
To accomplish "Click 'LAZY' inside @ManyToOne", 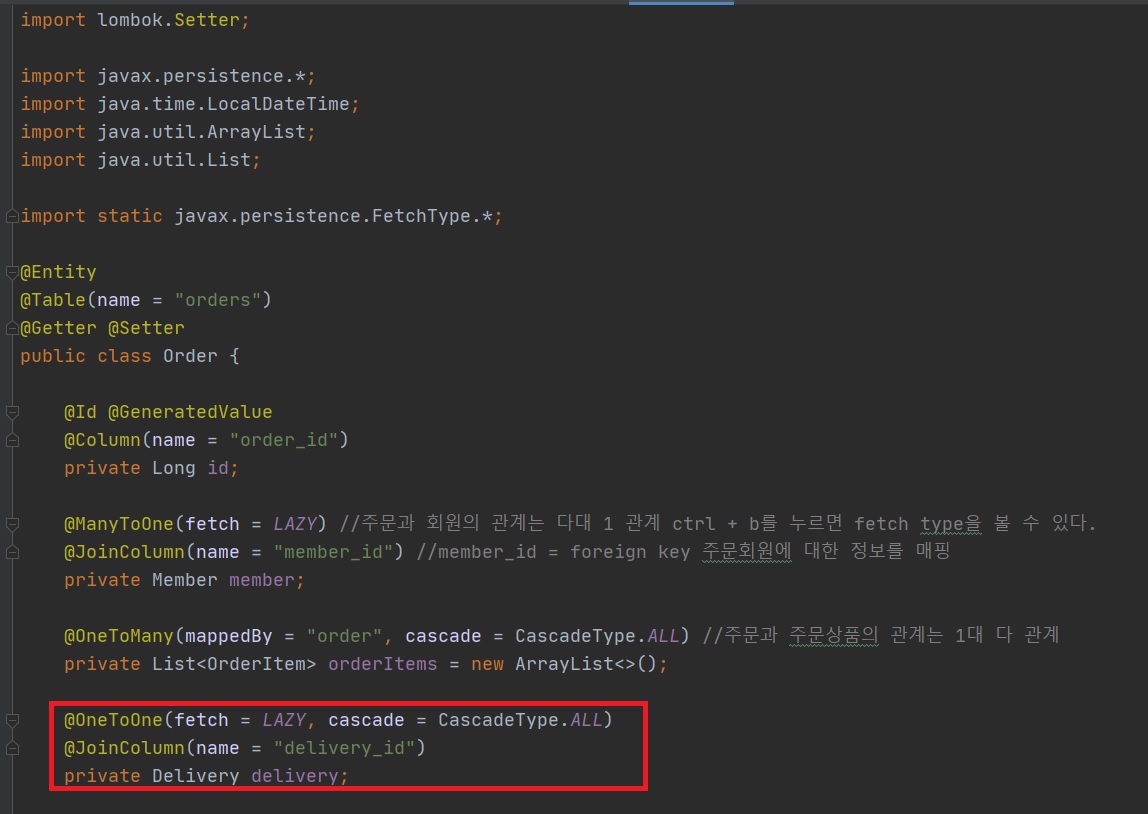I will (294, 524).
